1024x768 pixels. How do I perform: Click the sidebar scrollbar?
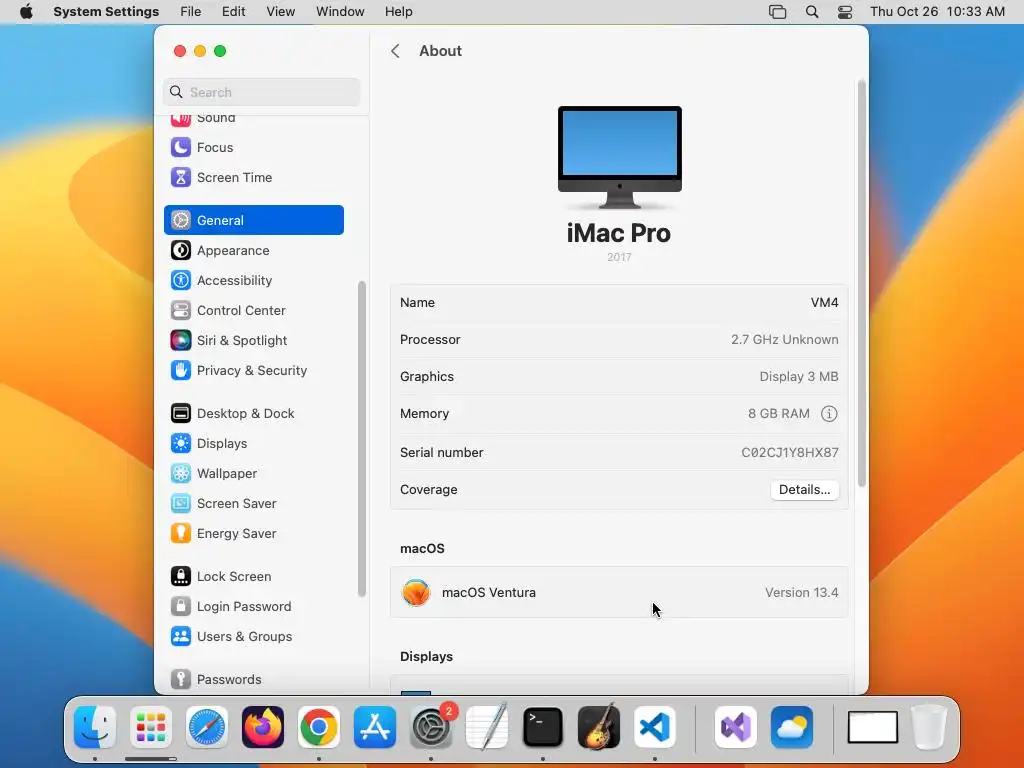pos(362,439)
